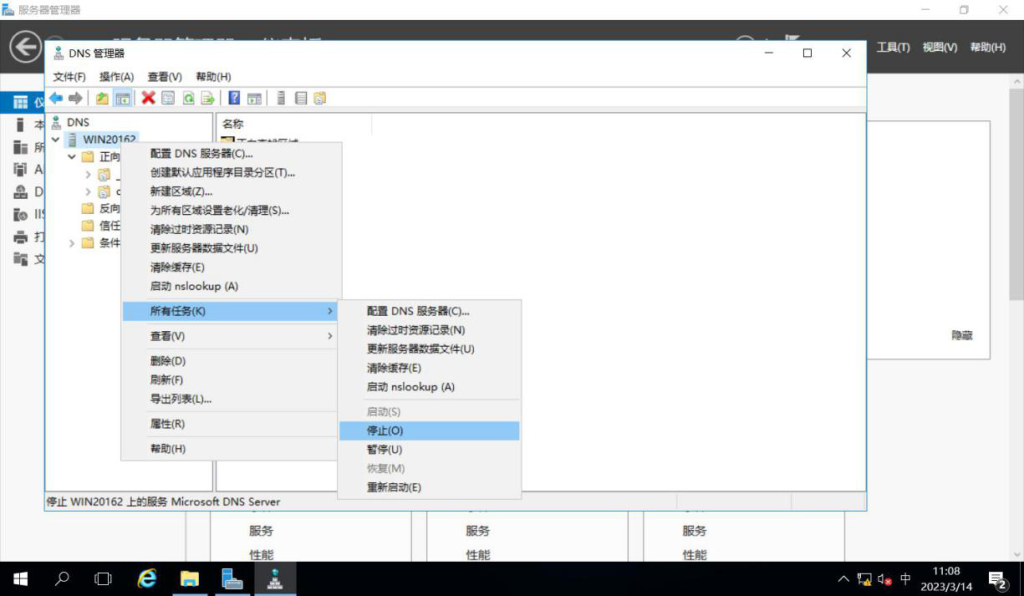Viewport: 1024px width, 596px height.
Task: Click the Server Manager taskbar icon
Action: 232,579
